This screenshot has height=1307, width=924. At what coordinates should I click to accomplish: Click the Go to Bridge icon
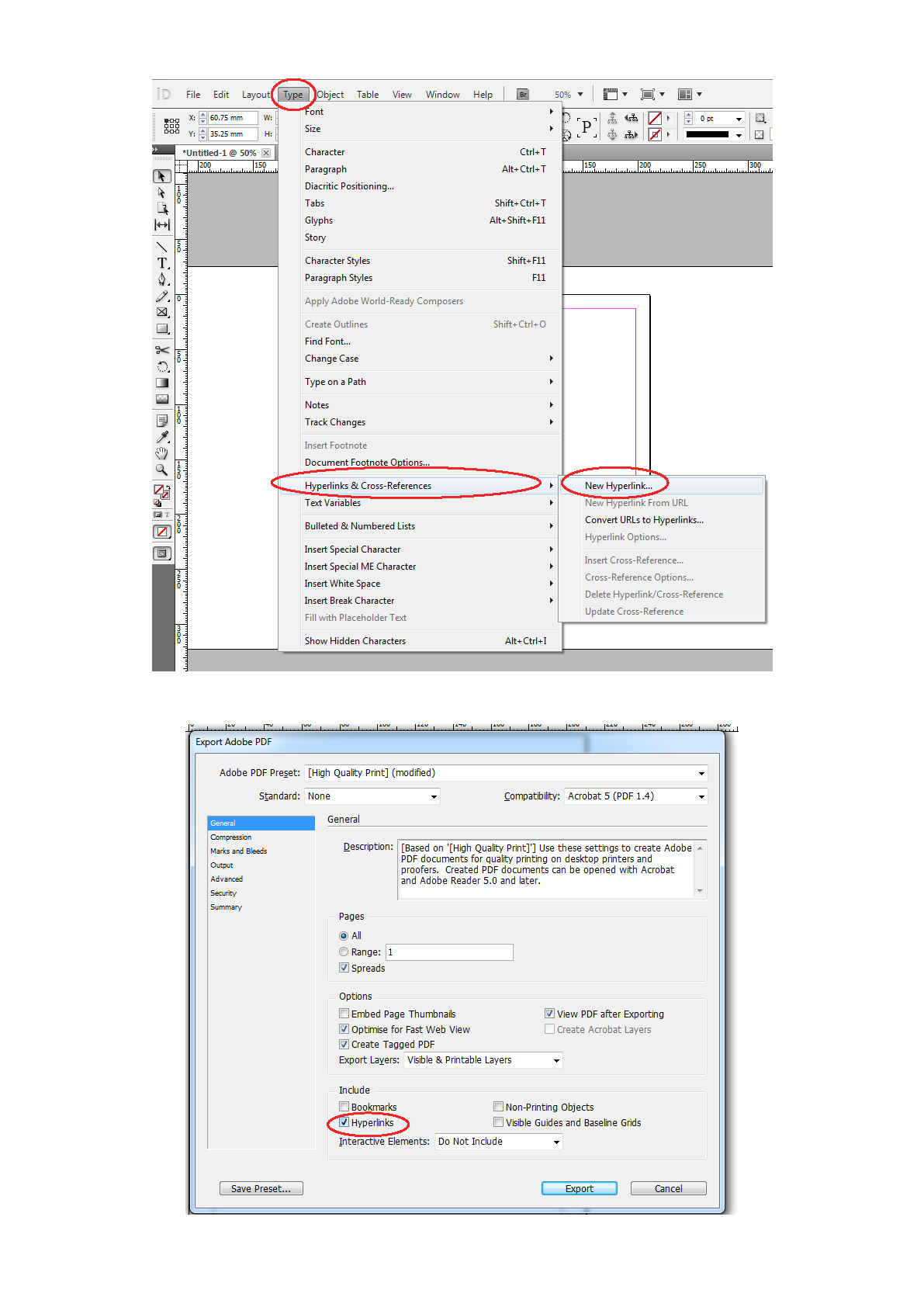[523, 95]
